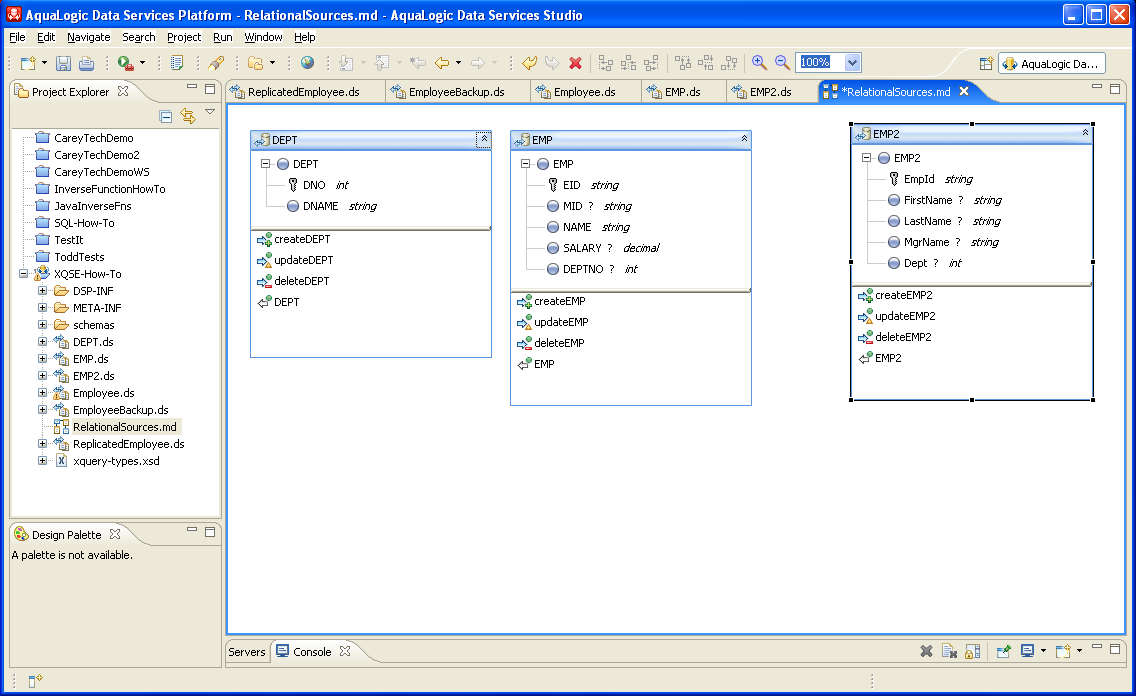Expand the schemas folder

point(42,324)
